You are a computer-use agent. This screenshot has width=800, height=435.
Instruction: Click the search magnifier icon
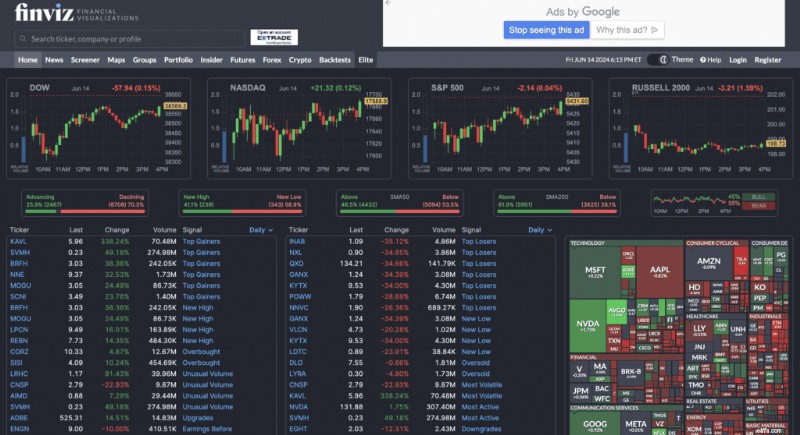(23, 39)
